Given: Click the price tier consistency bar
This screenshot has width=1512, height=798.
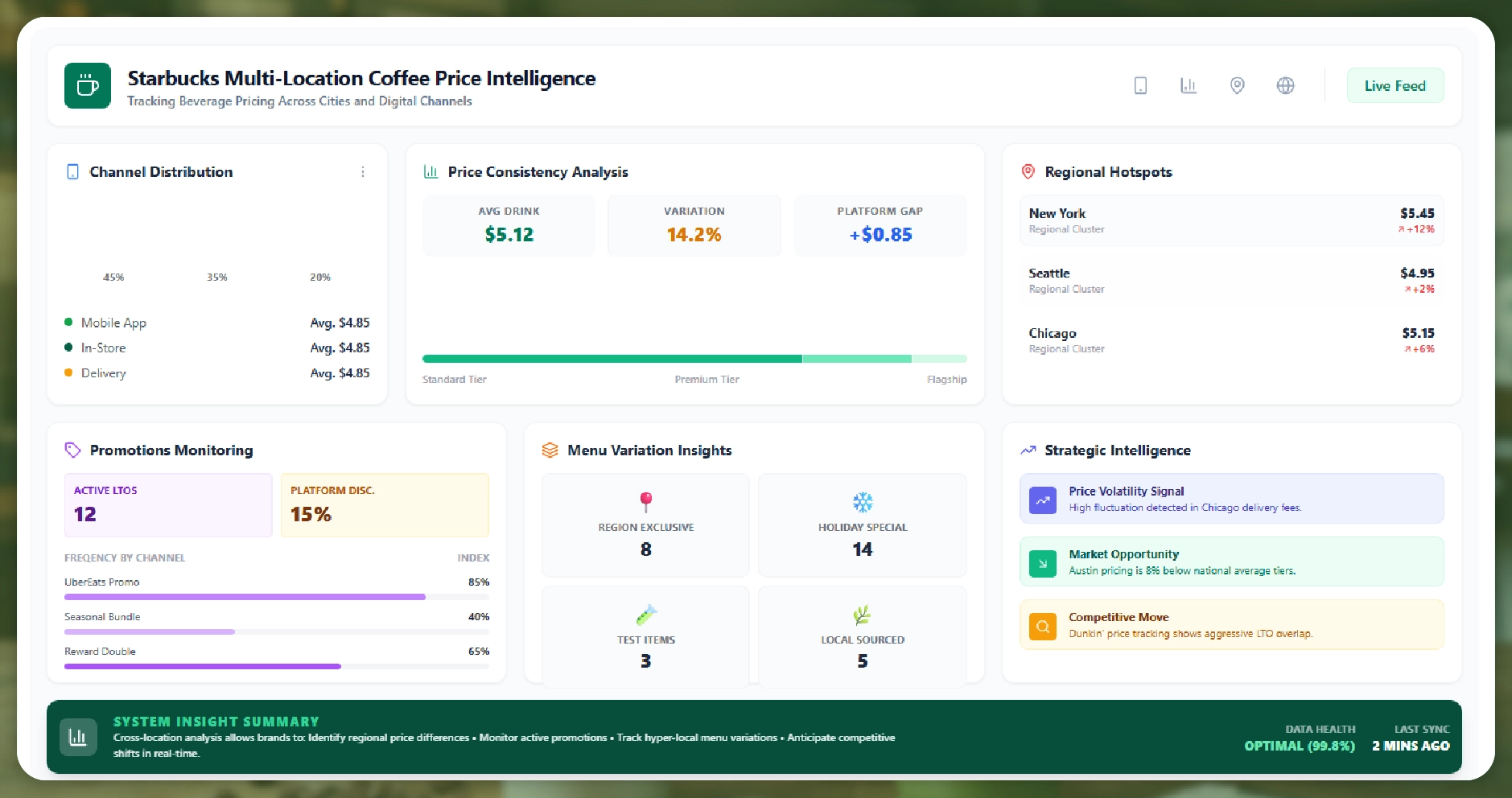Looking at the screenshot, I should [x=694, y=359].
